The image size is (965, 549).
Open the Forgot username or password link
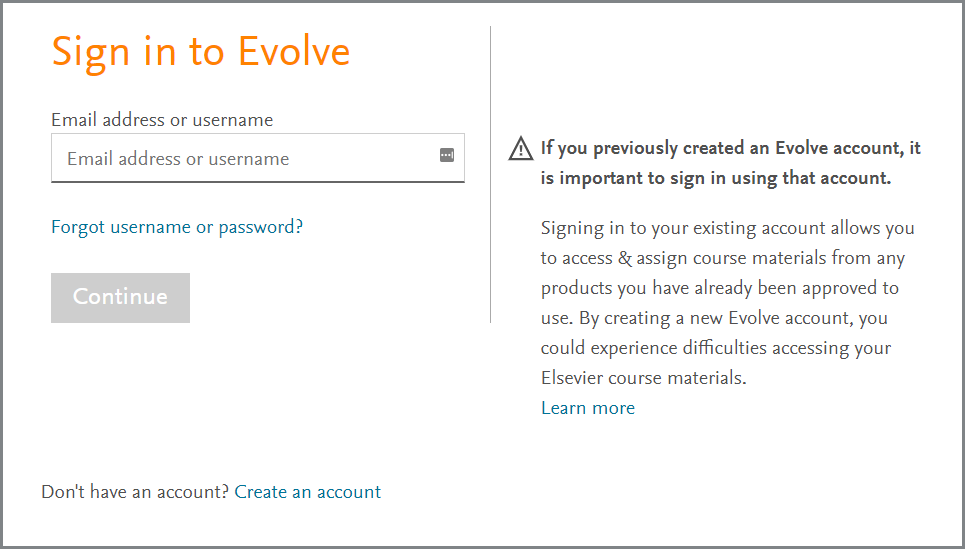pos(177,227)
